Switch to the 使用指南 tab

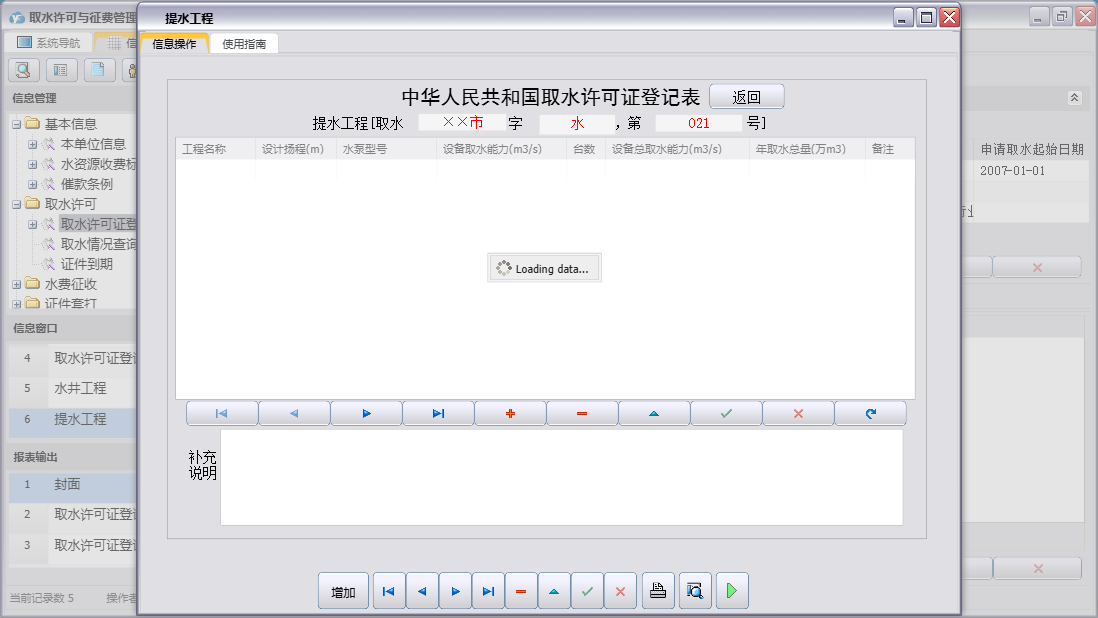click(x=244, y=43)
